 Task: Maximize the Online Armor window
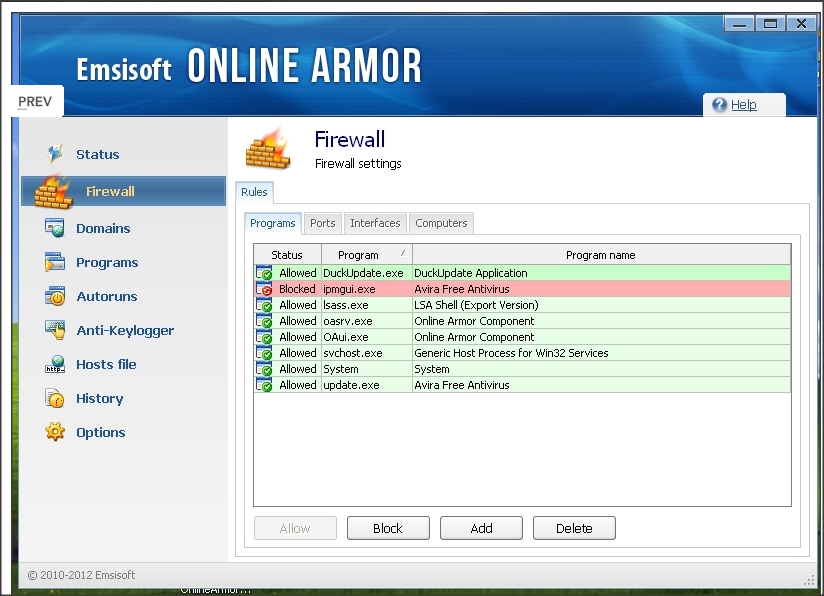(770, 24)
